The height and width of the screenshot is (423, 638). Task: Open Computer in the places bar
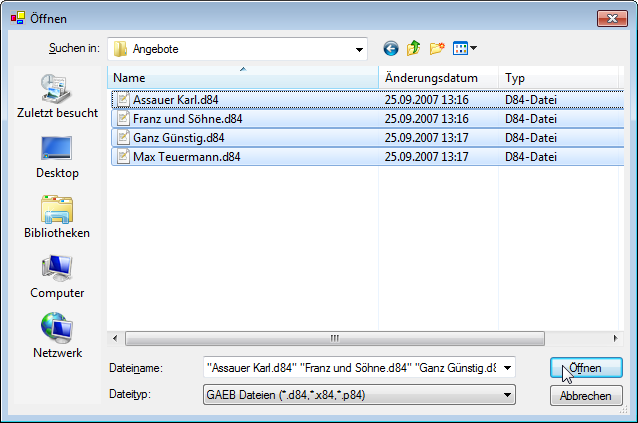coord(57,277)
